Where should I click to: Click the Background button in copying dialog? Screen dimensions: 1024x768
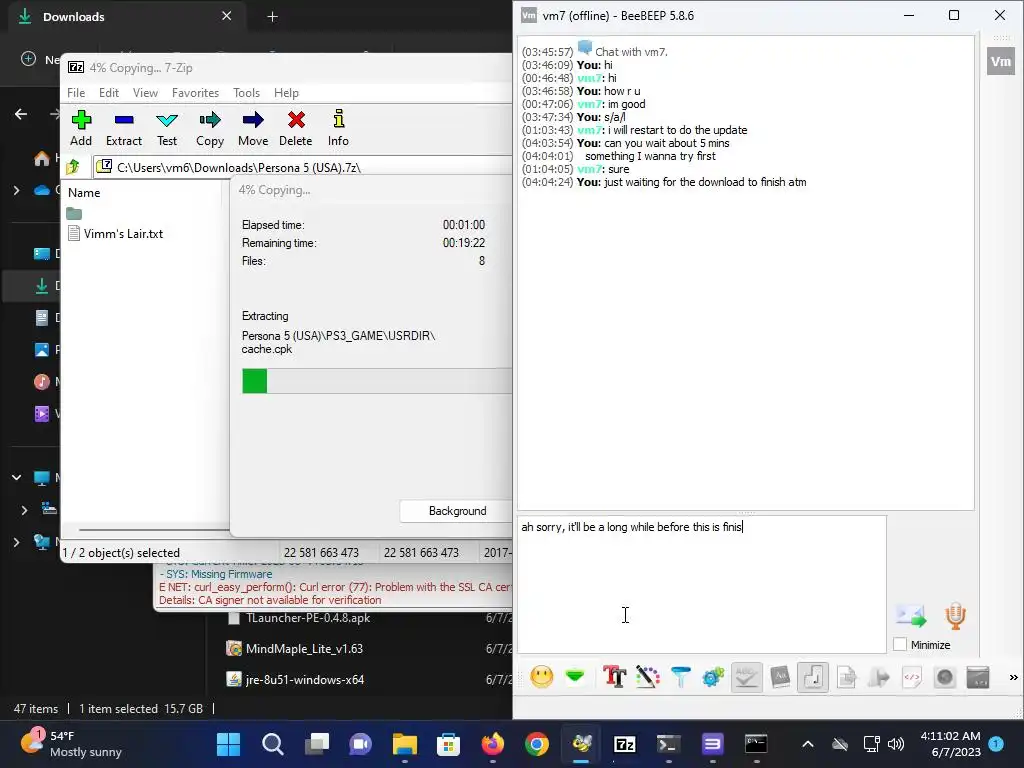point(456,511)
